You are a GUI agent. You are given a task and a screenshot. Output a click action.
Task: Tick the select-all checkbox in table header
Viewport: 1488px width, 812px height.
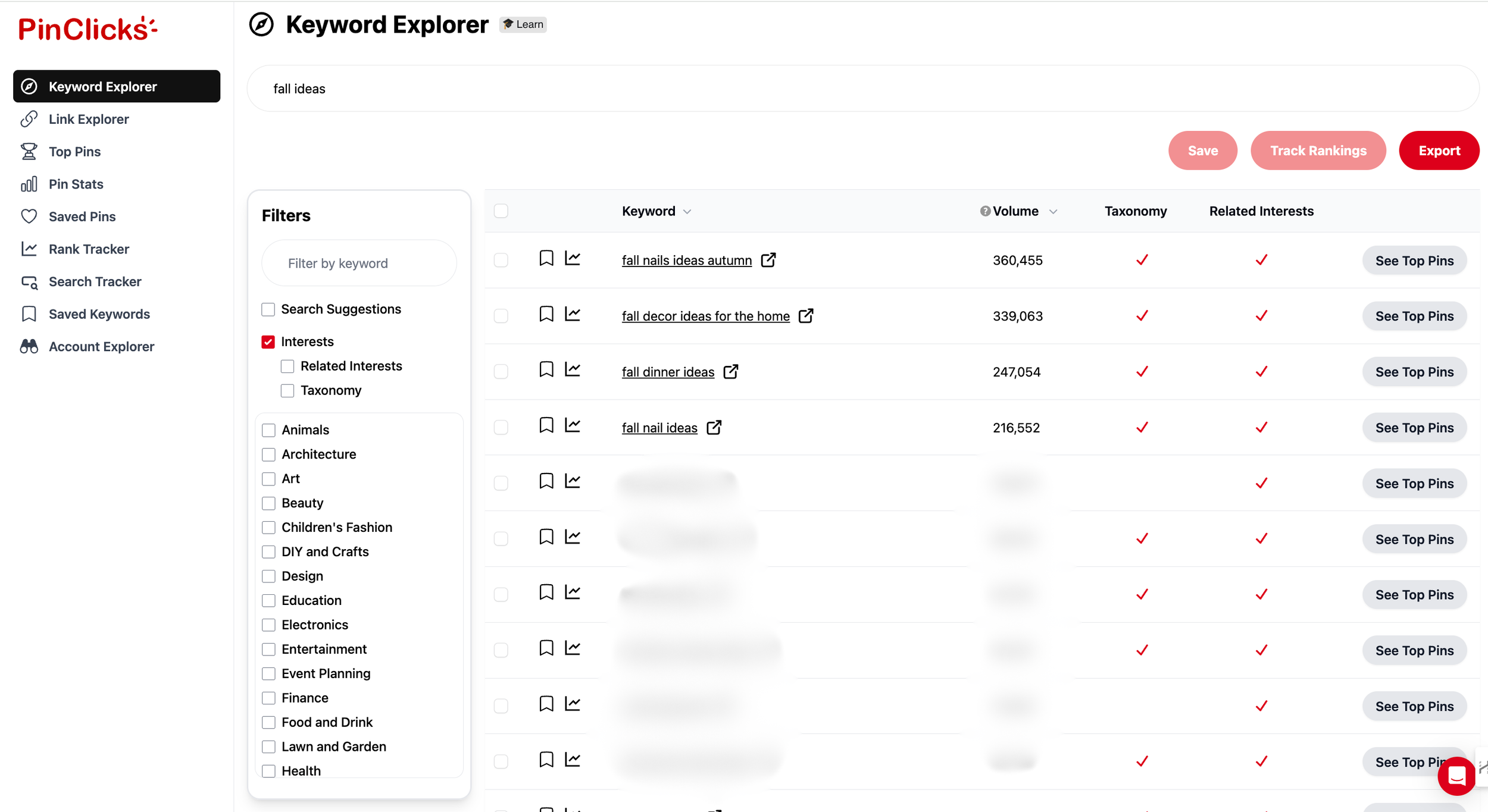(501, 211)
